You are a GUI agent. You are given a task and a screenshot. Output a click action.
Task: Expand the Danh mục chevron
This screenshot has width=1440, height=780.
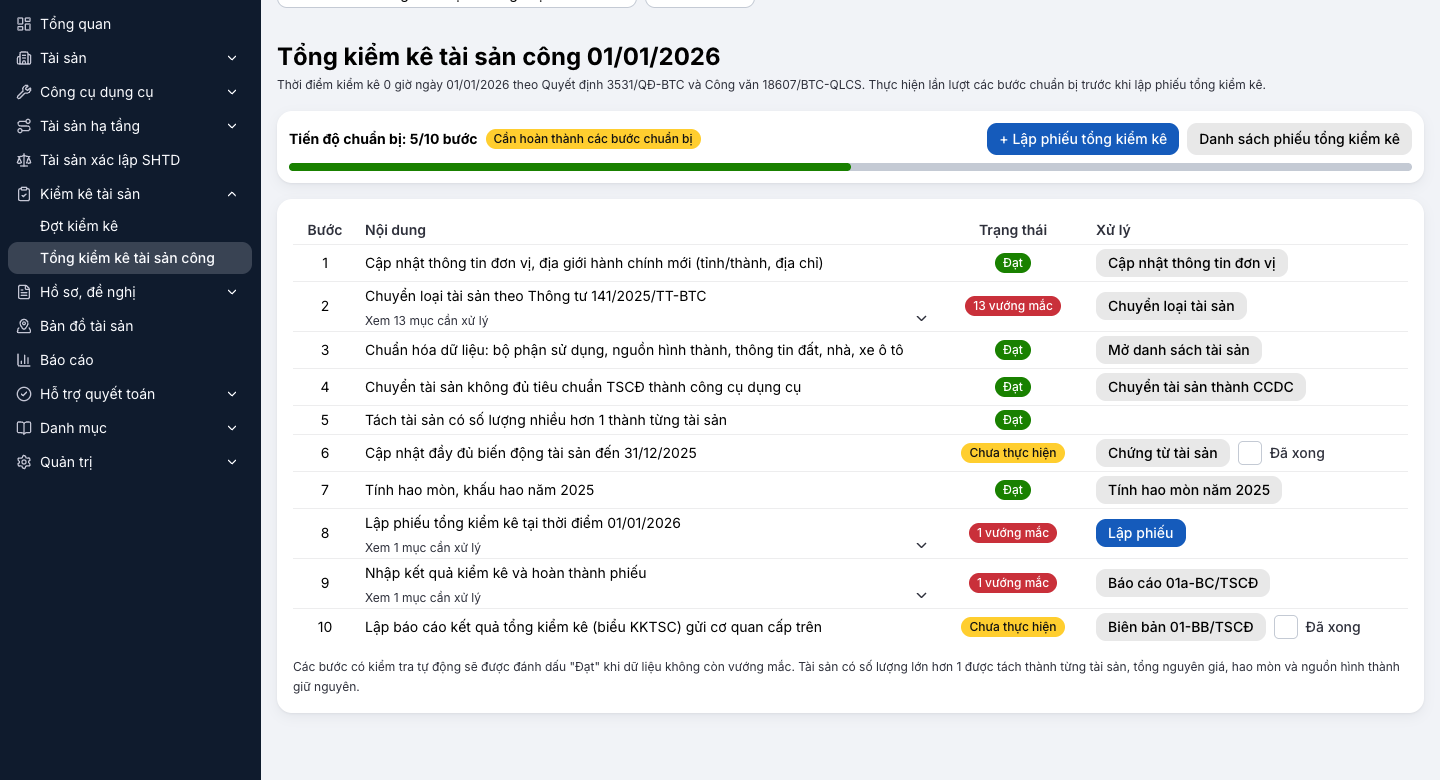point(232,428)
